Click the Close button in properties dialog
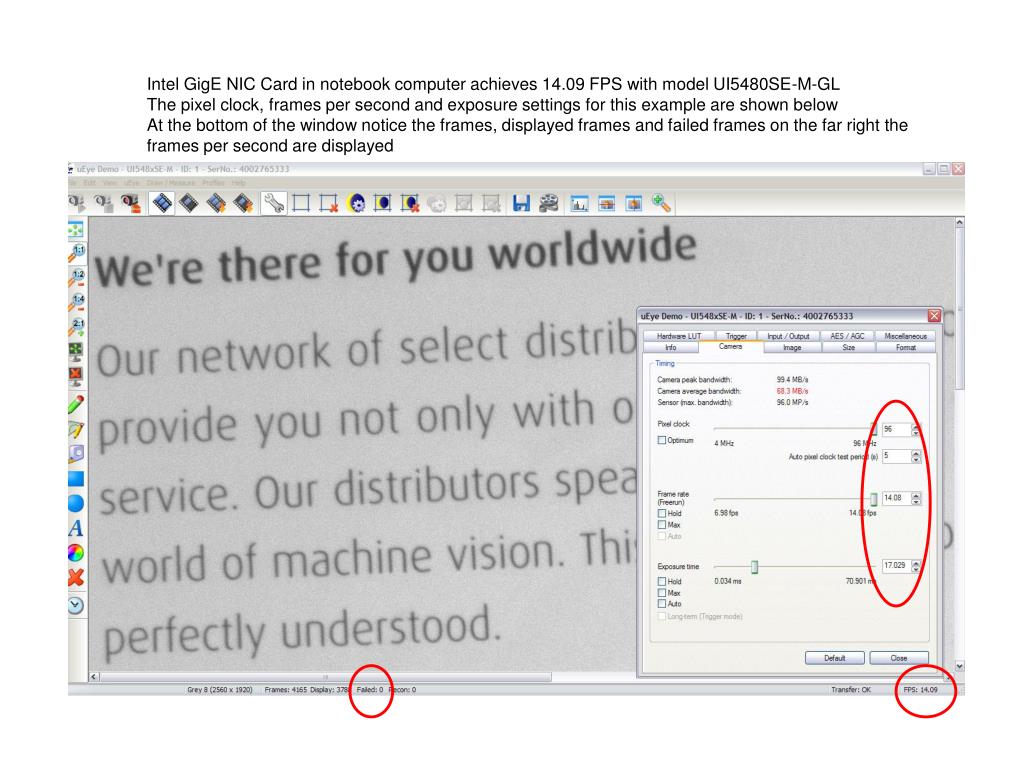 tap(899, 658)
